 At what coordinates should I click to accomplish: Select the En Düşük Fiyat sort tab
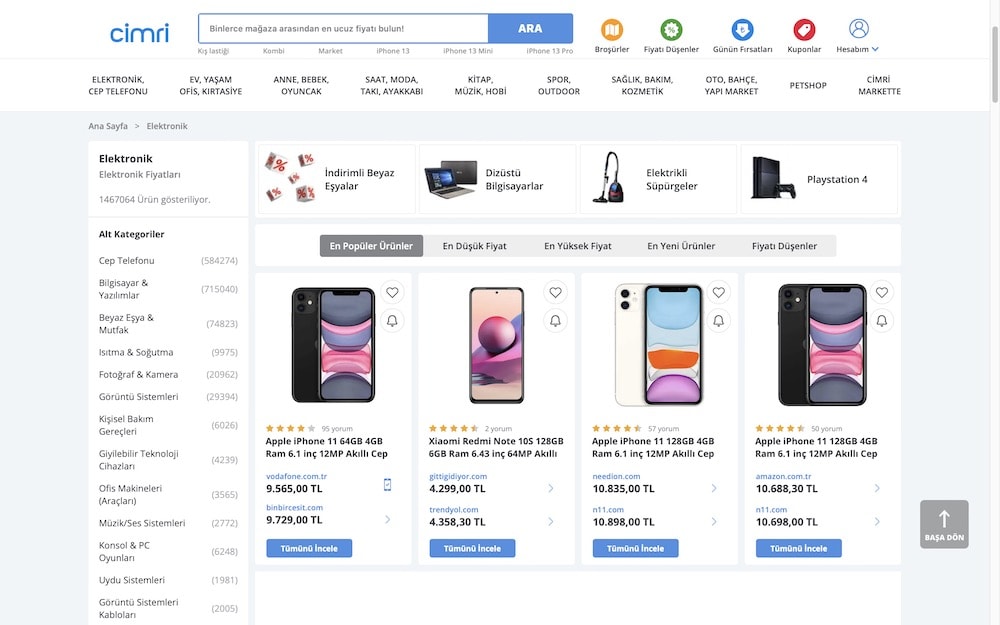pos(474,246)
